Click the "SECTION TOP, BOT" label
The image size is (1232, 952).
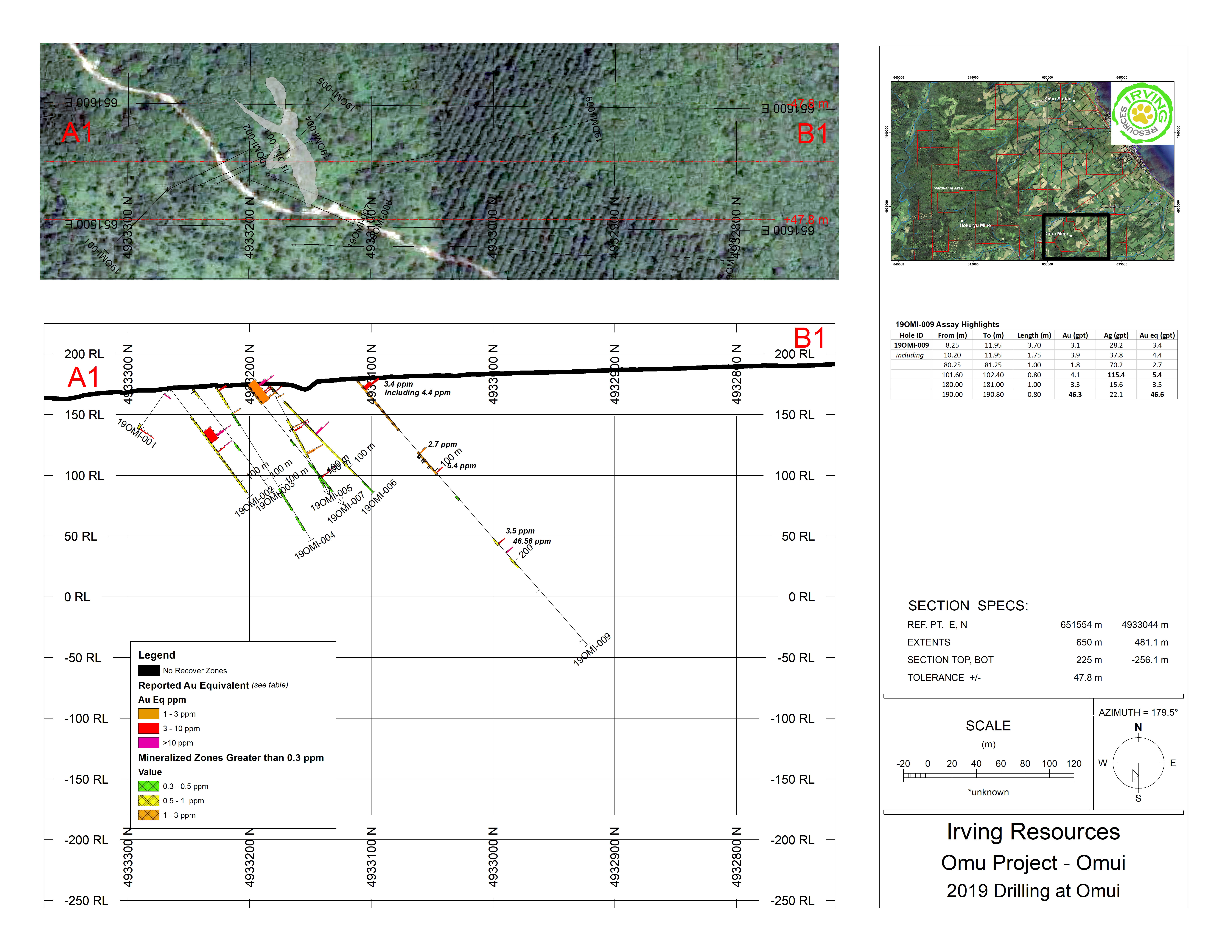[951, 660]
